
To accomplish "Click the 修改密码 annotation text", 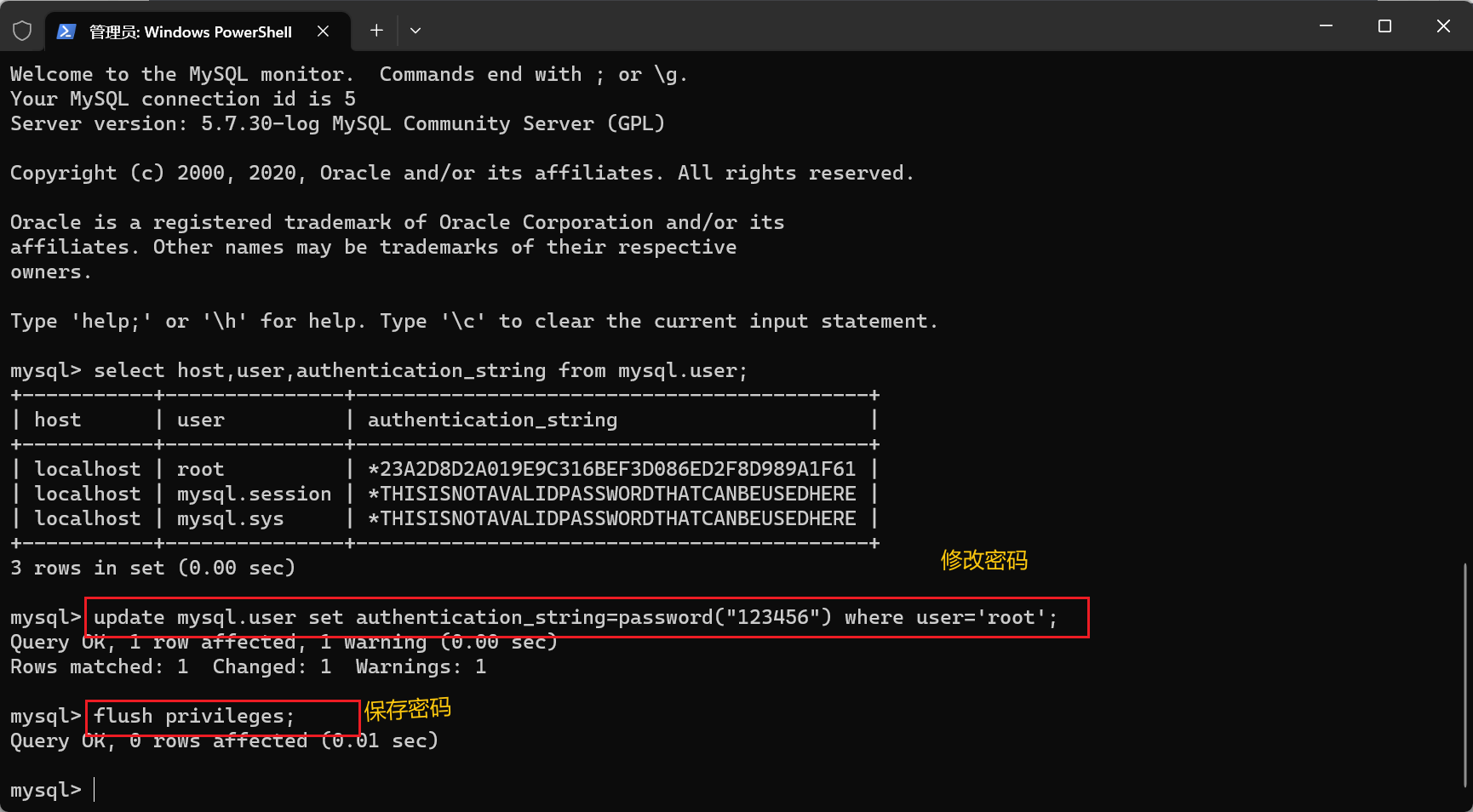I will (x=983, y=561).
